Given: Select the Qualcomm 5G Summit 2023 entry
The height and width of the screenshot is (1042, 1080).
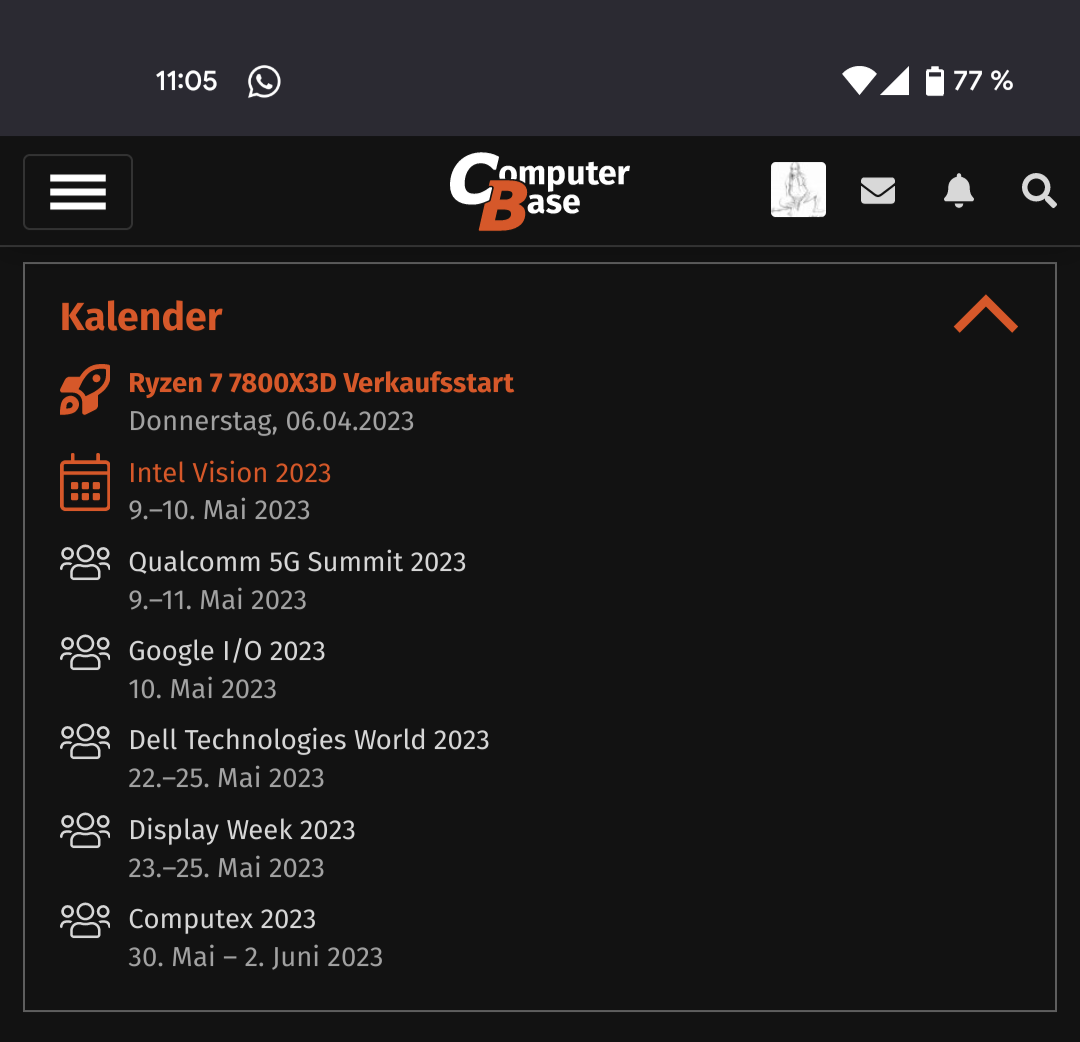Looking at the screenshot, I should click(x=297, y=562).
